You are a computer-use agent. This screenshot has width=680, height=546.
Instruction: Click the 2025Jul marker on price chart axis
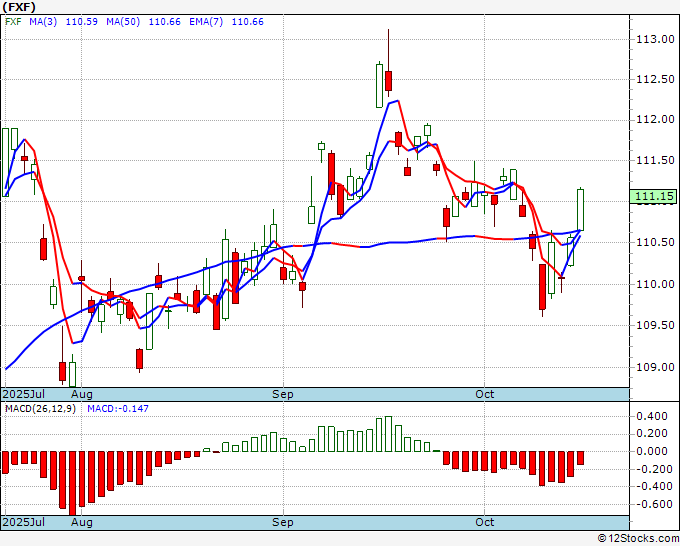[22, 394]
